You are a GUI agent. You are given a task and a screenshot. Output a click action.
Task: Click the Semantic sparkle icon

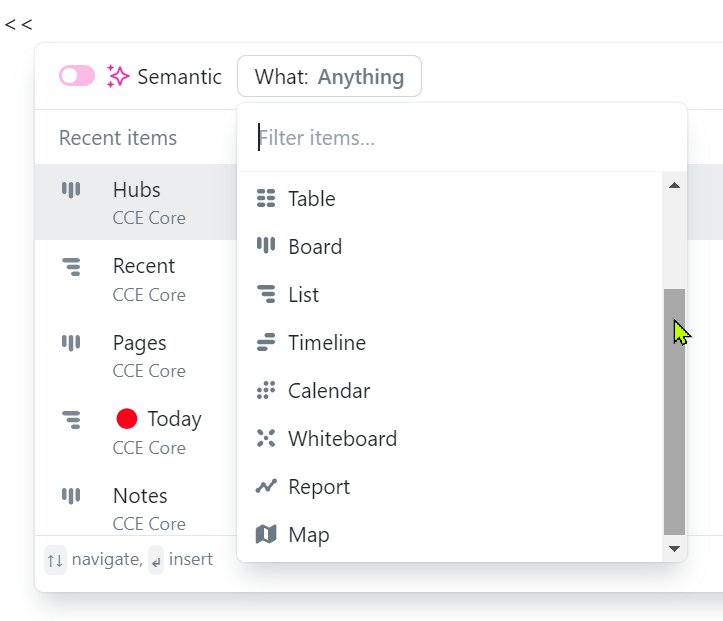tap(118, 76)
